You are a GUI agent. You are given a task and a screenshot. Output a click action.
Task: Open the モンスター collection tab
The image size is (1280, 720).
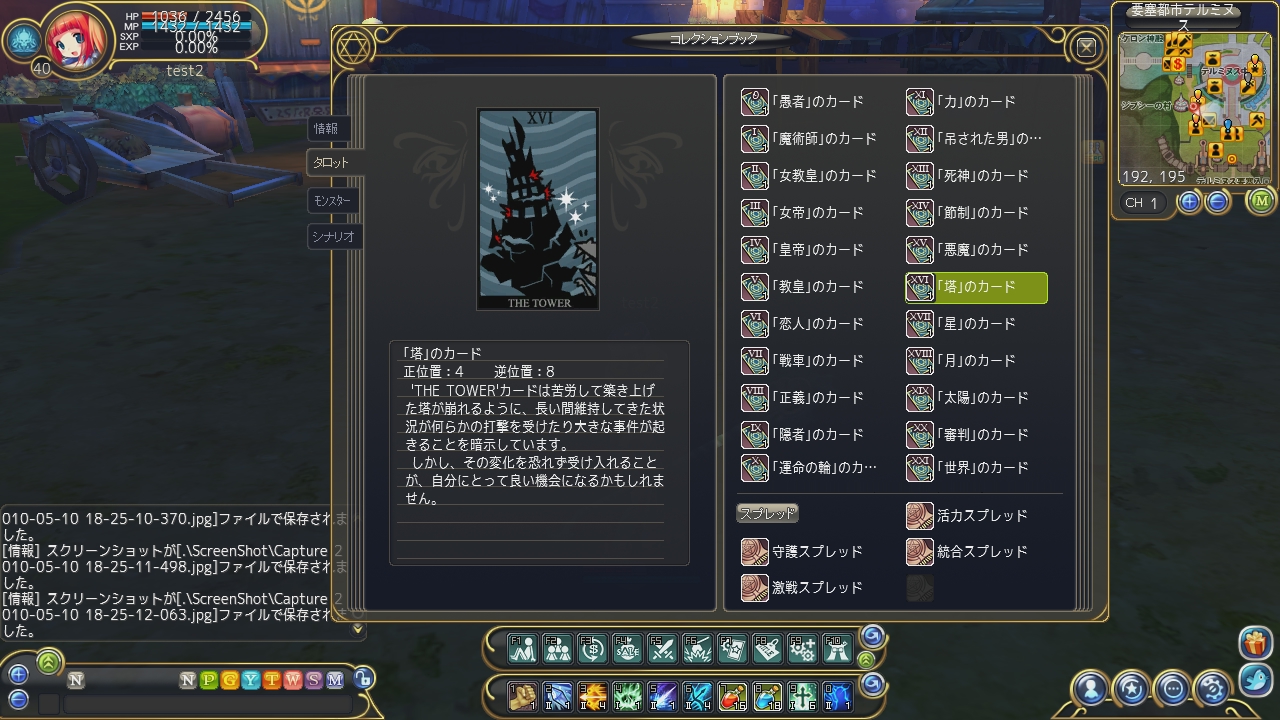click(334, 200)
